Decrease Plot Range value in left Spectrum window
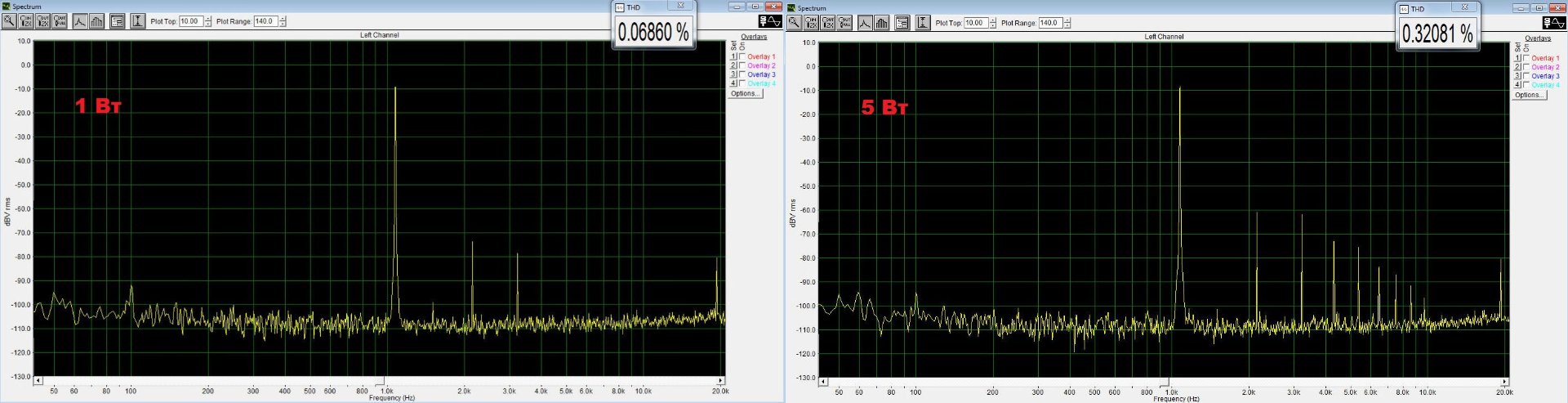The width and height of the screenshot is (1568, 403). point(283,25)
